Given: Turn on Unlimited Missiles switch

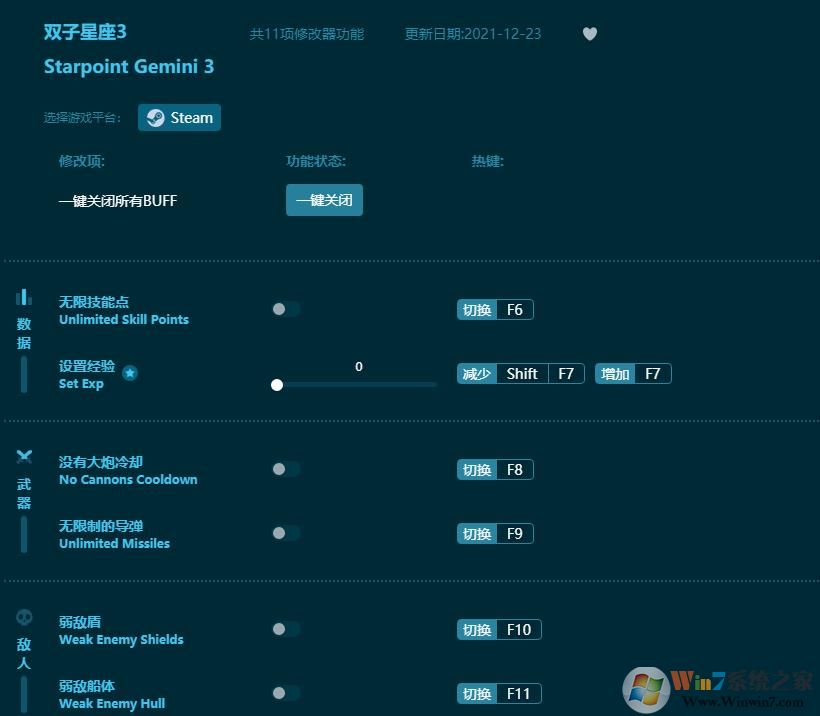Looking at the screenshot, I should (x=286, y=533).
